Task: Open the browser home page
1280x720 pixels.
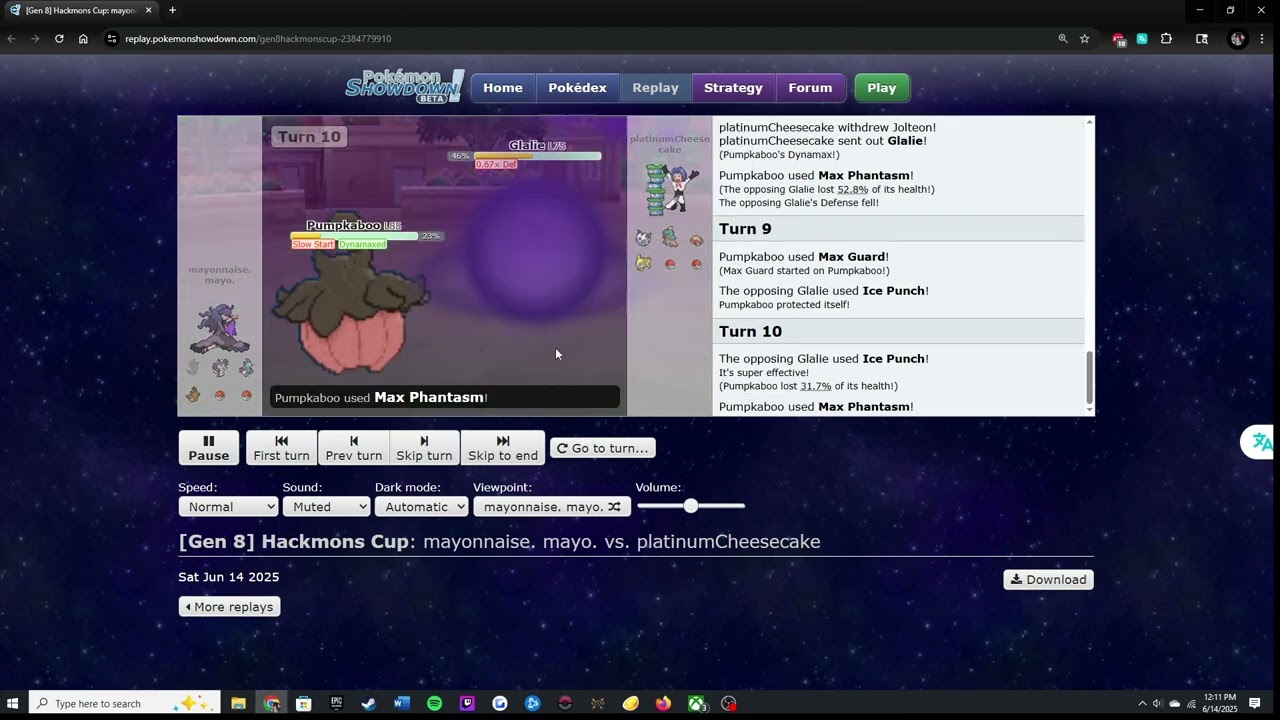Action: coord(83,39)
